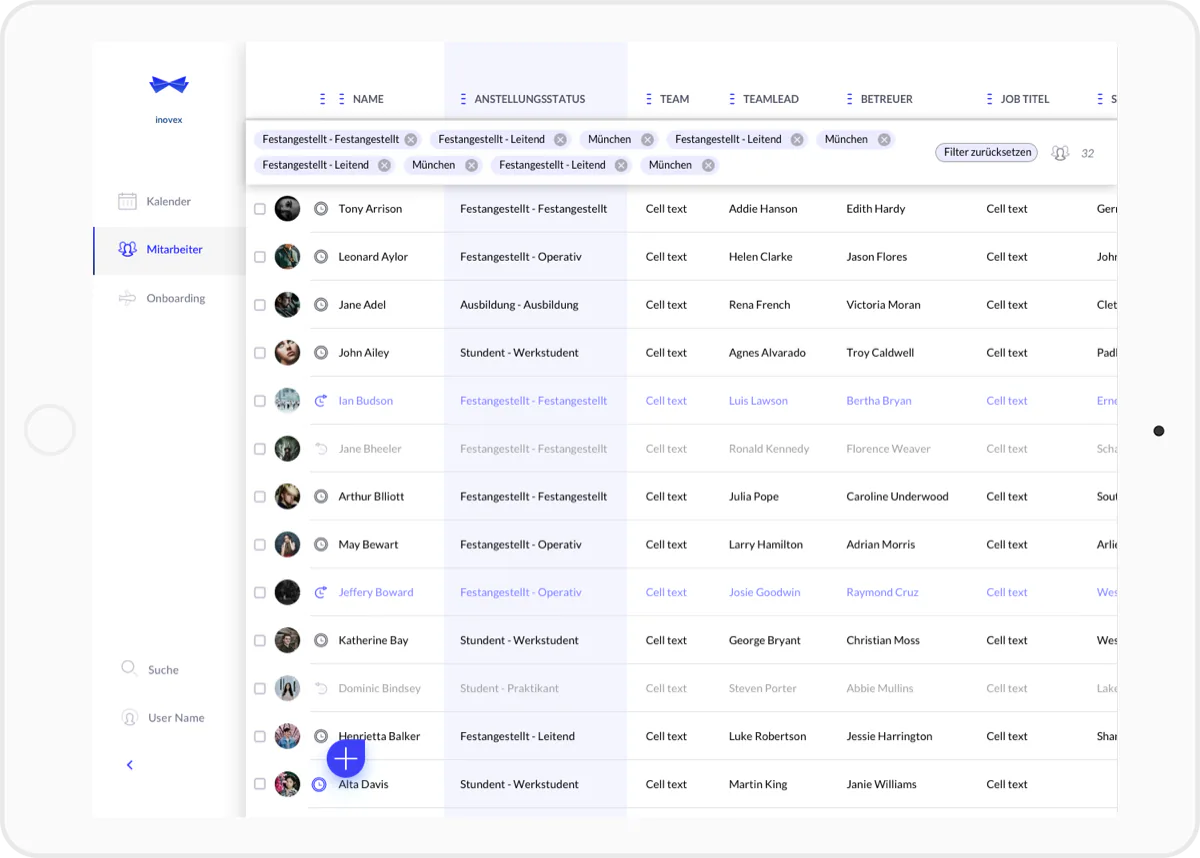Viewport: 1200px width, 858px height.
Task: Click the Betreuer cell "Caroline Underwood"
Action: point(897,497)
